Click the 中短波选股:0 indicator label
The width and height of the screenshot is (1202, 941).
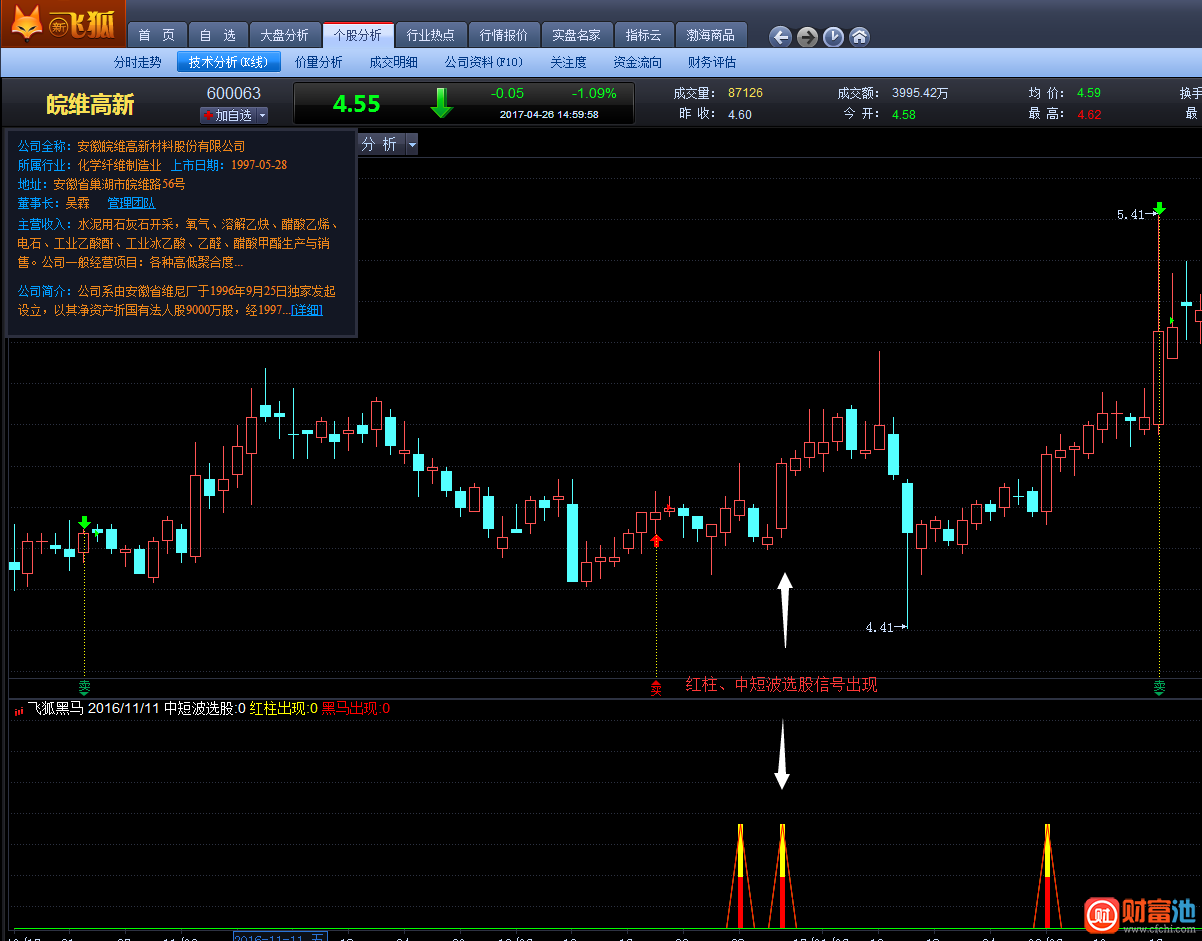tap(205, 709)
